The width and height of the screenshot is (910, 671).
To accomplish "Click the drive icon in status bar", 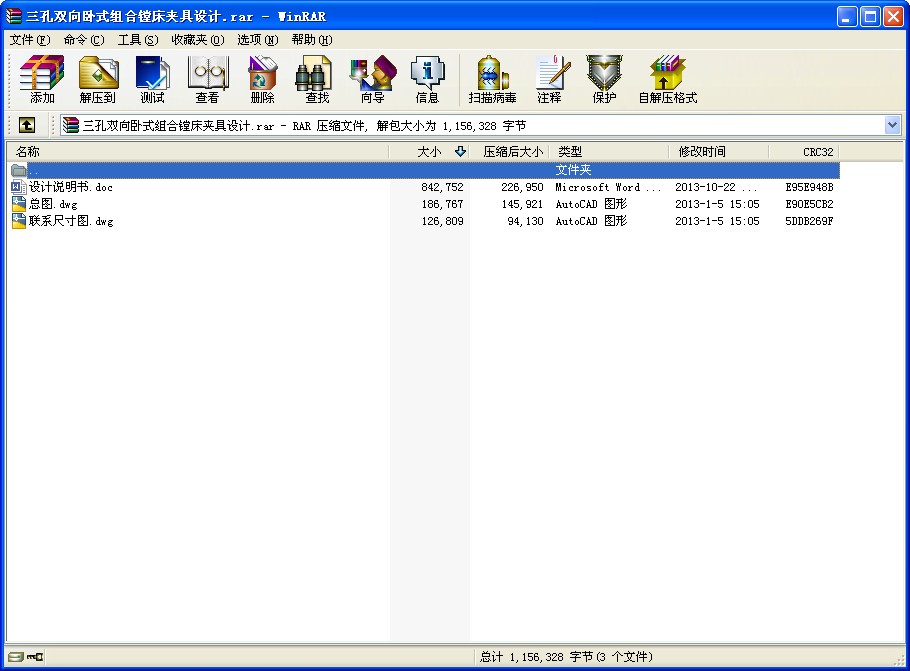I will coord(15,657).
